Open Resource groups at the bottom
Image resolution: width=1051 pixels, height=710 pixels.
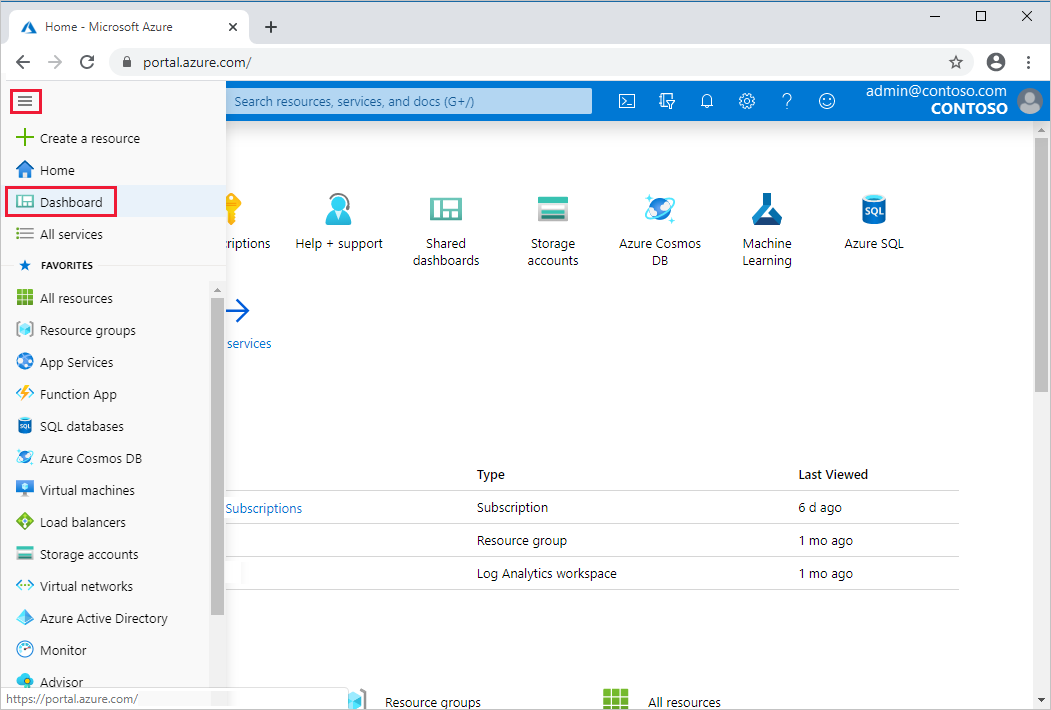pyautogui.click(x=433, y=700)
